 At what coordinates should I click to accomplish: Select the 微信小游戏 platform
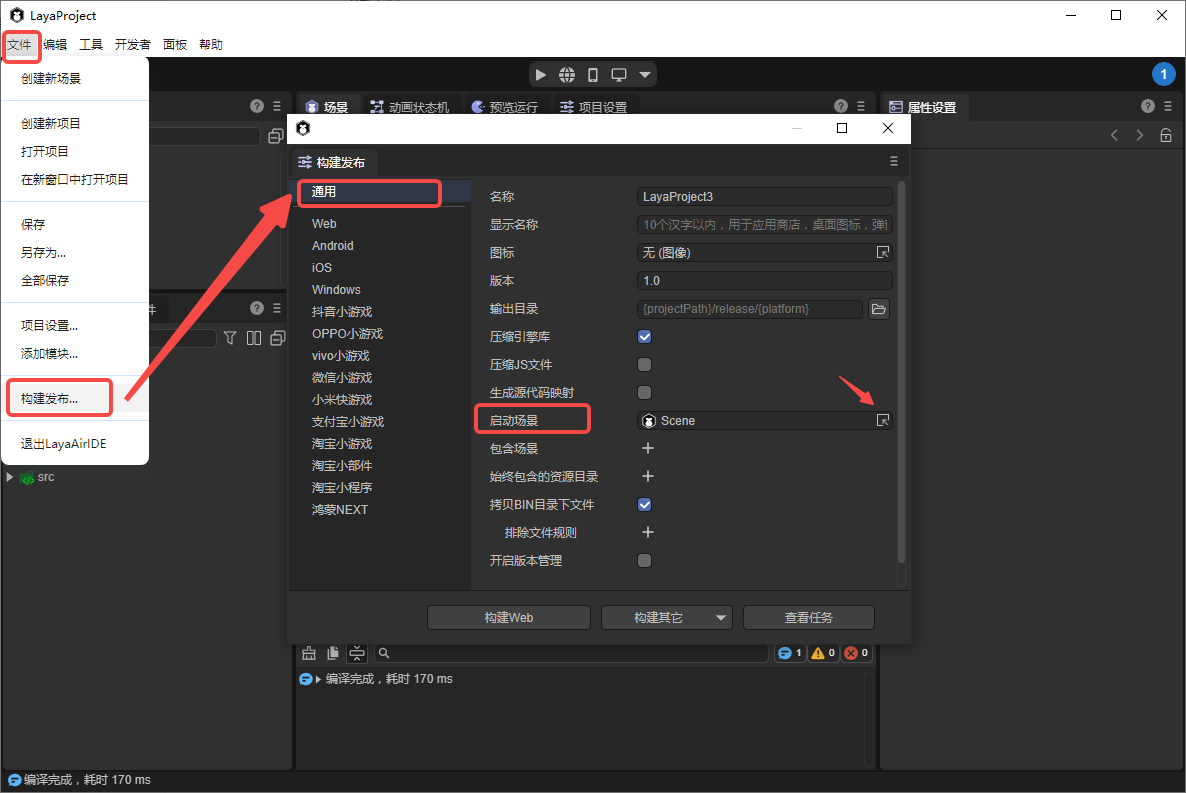click(x=341, y=378)
